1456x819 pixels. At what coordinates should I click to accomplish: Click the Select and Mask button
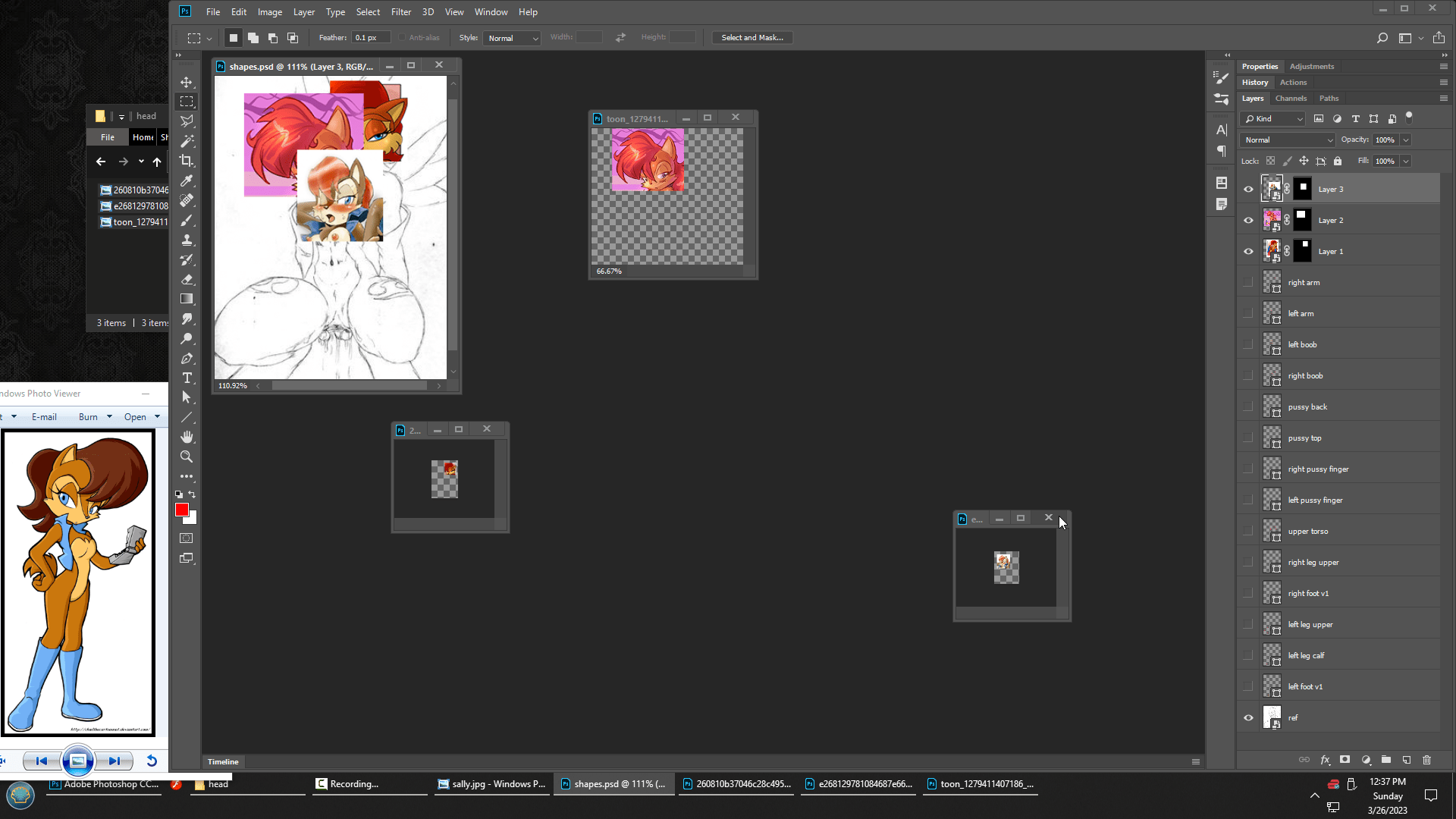(x=752, y=38)
